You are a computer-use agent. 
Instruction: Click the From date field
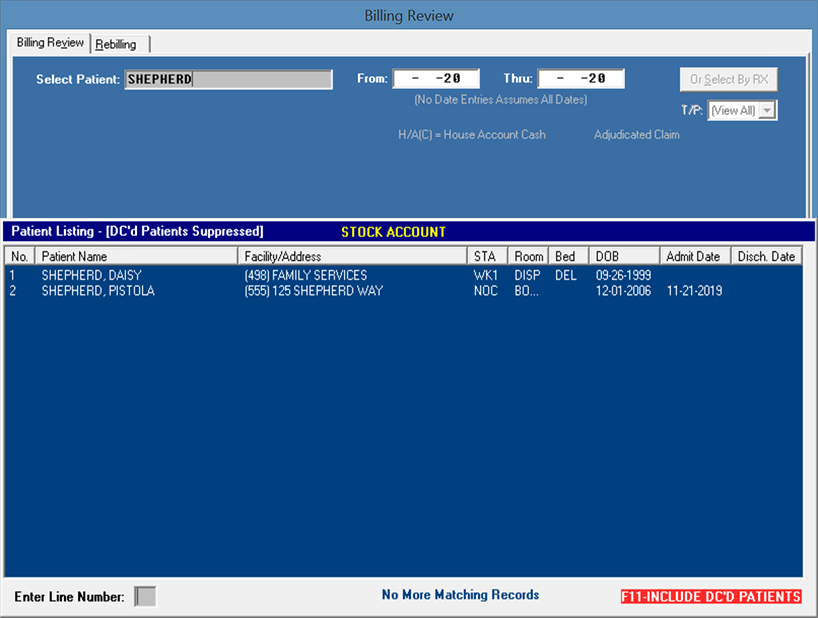436,79
